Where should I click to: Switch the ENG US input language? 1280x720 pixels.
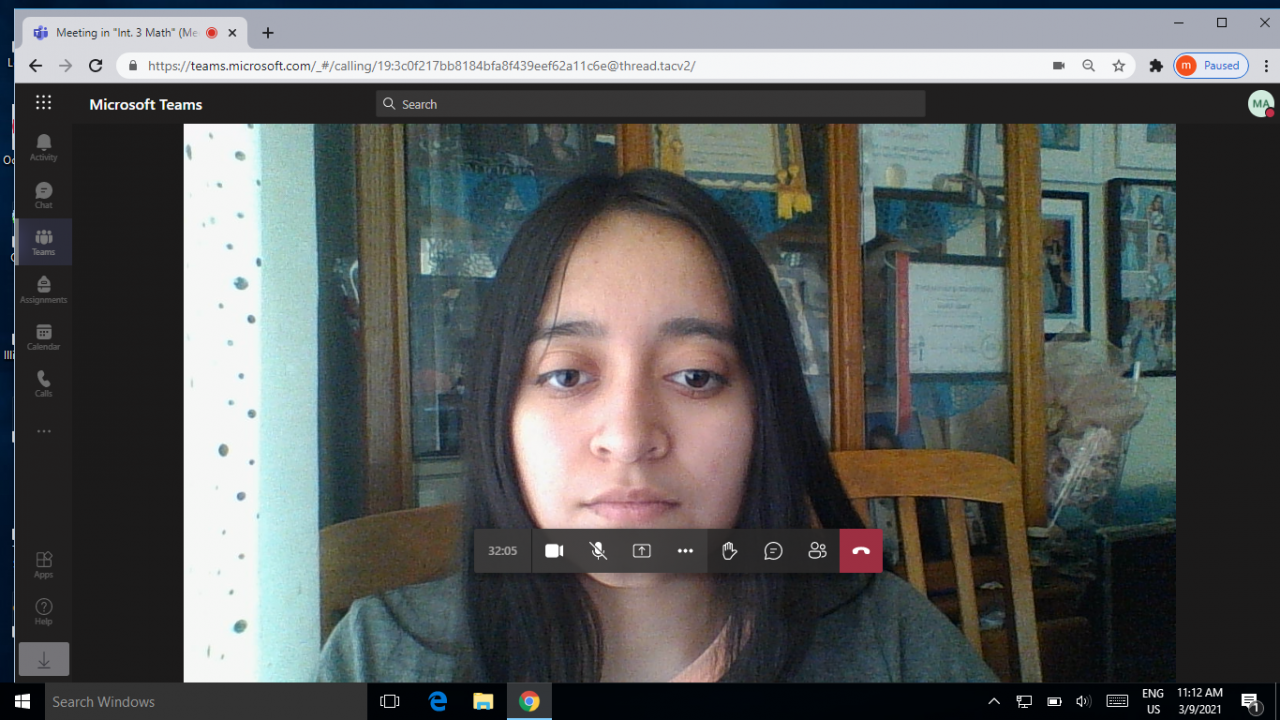point(1153,701)
